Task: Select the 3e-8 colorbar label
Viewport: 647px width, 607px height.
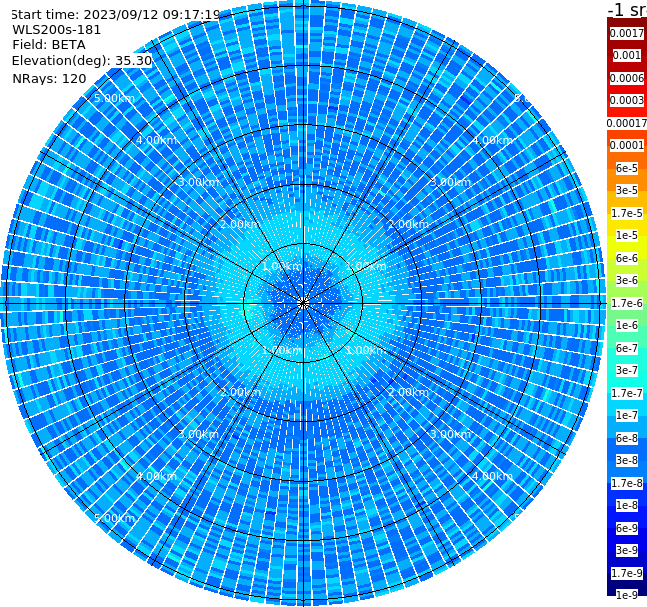Action: (627, 460)
